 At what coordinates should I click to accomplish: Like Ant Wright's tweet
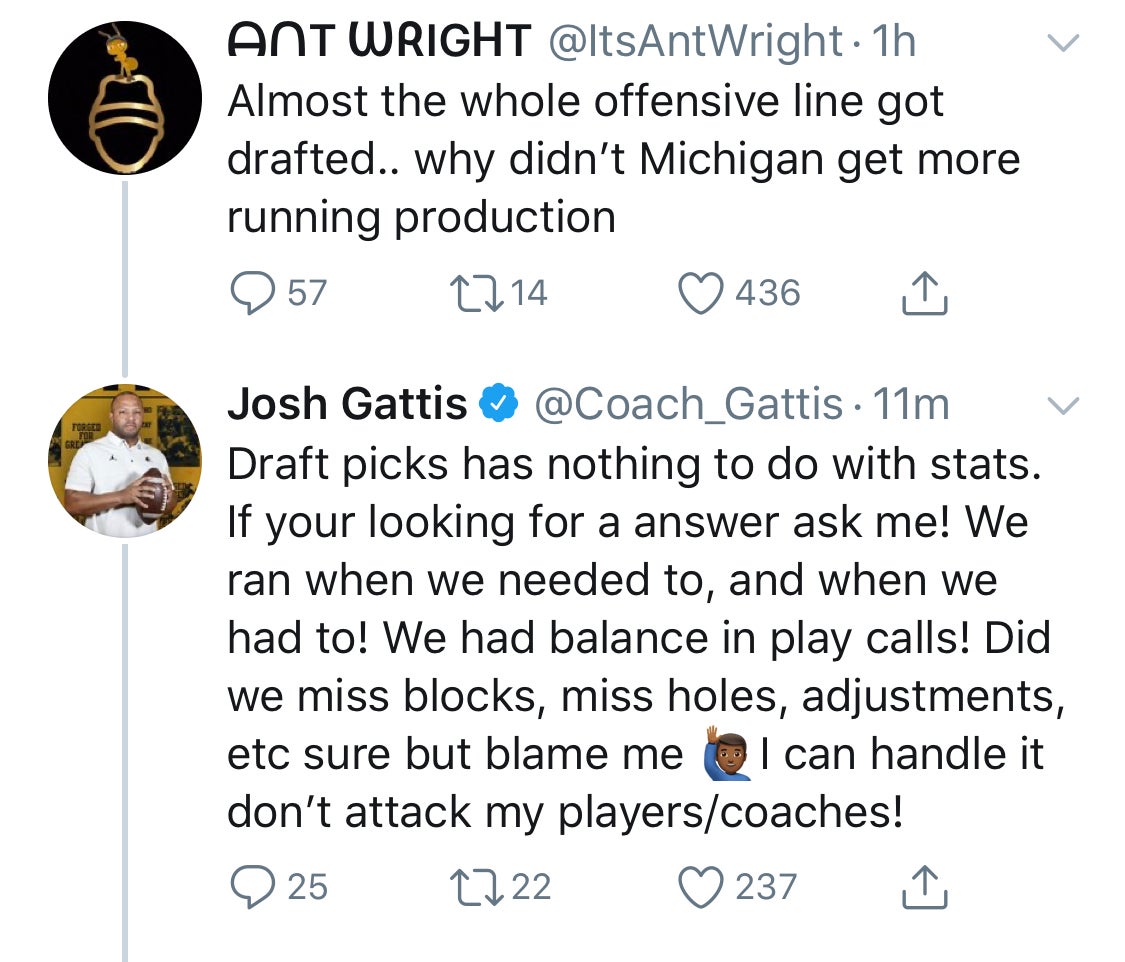(701, 293)
